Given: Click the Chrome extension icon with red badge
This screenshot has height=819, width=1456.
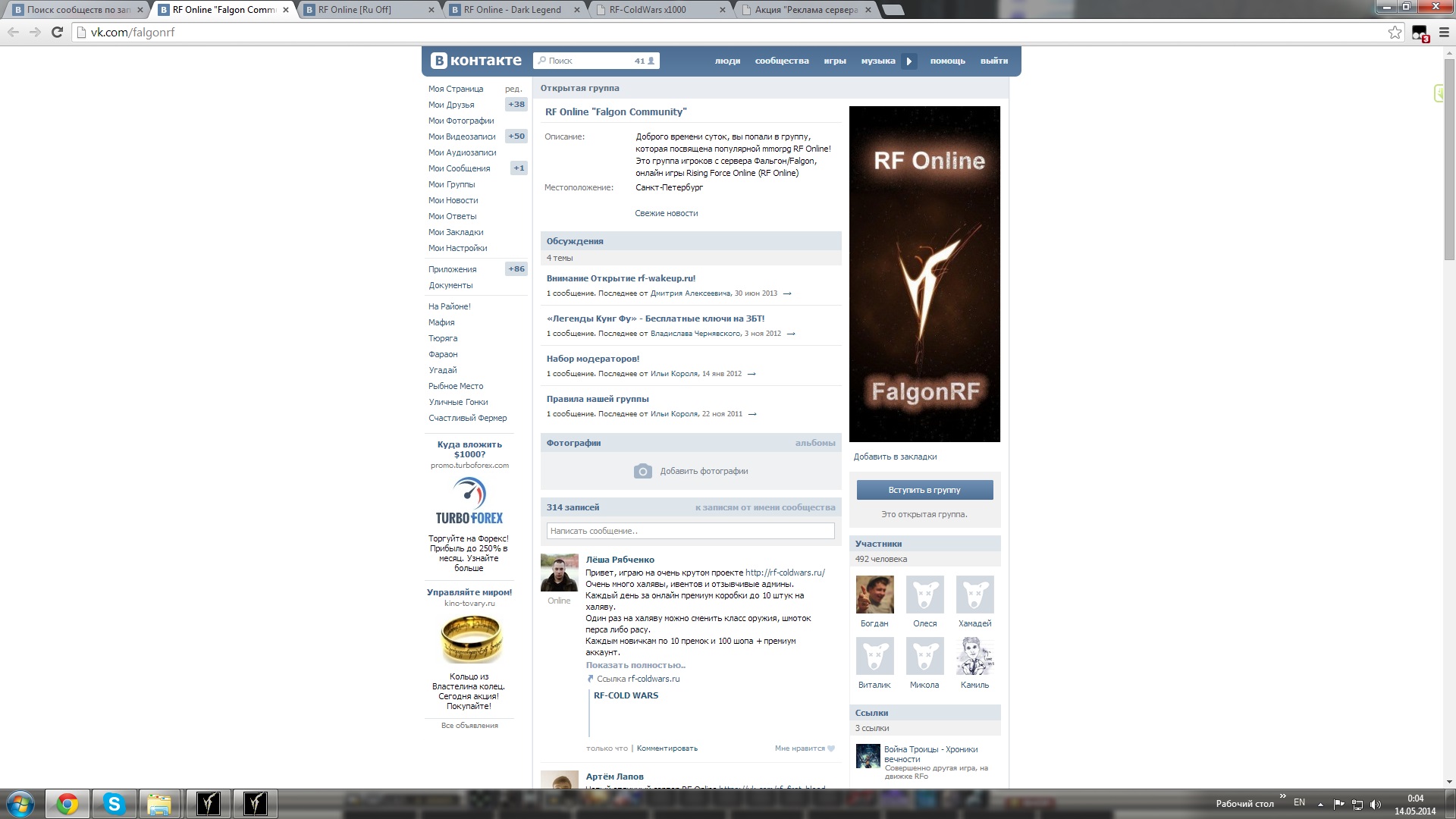Looking at the screenshot, I should tap(1420, 33).
